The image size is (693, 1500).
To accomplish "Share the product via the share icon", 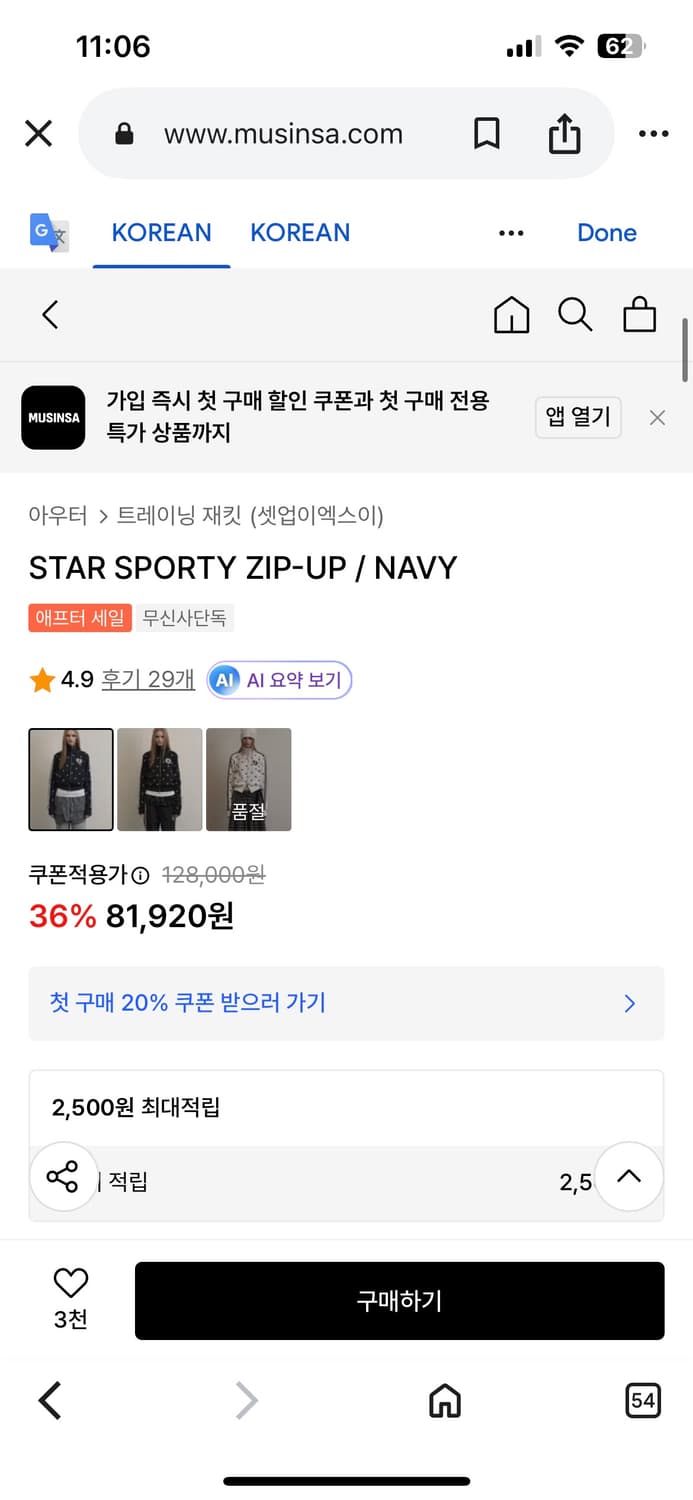I will [x=63, y=1177].
